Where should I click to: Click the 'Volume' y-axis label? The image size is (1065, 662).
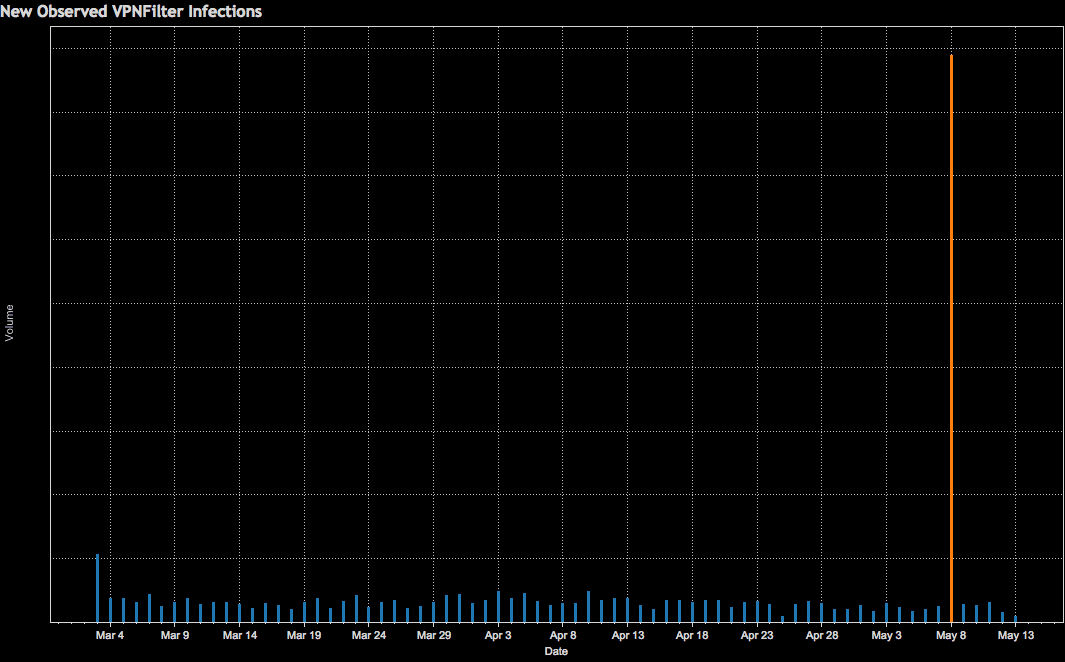tap(9, 323)
